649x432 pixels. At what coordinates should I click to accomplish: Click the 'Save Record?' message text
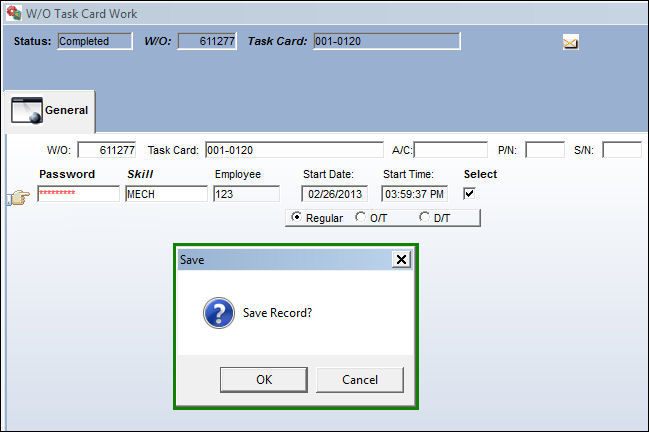tap(277, 313)
